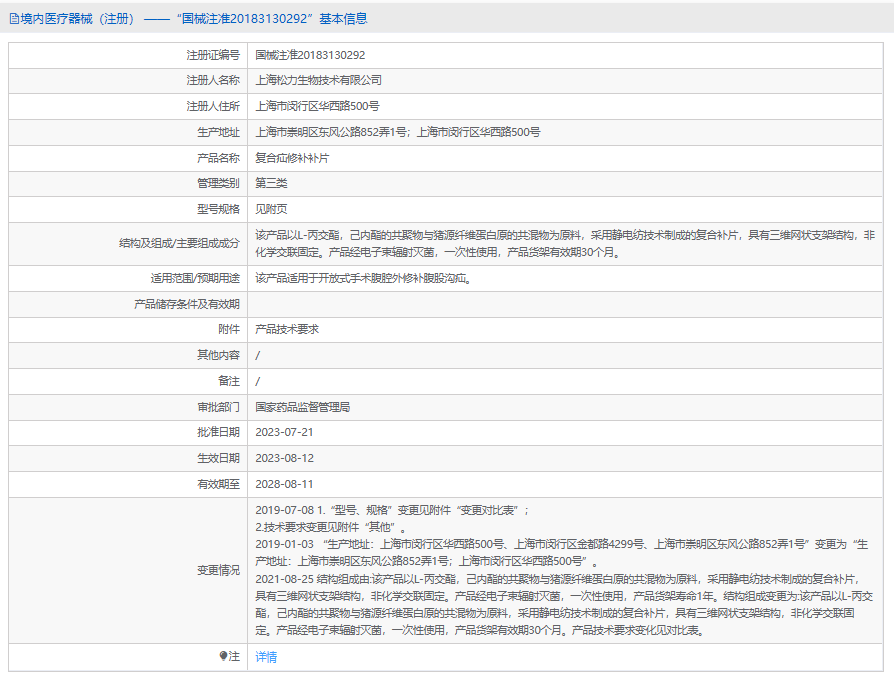This screenshot has height=676, width=894.
Task: Click management category value 第三类
Action: (x=271, y=183)
